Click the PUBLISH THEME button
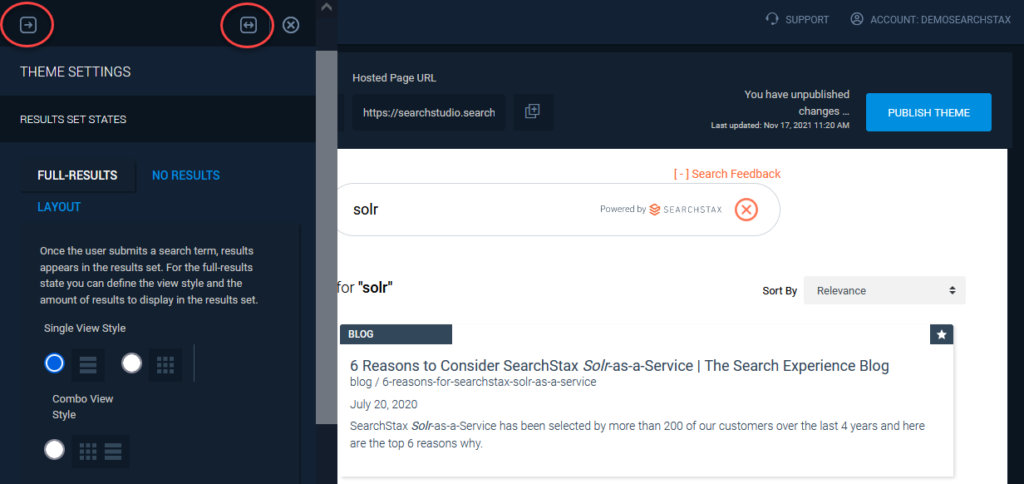 929,112
